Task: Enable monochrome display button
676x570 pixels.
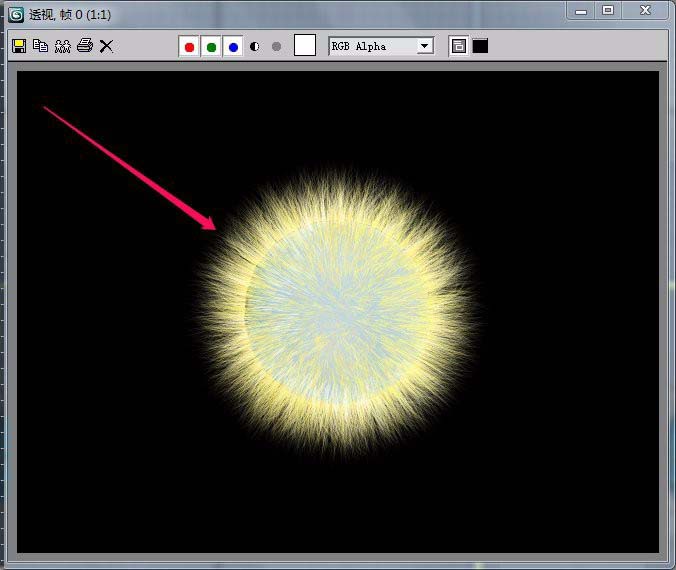Action: click(x=277, y=47)
